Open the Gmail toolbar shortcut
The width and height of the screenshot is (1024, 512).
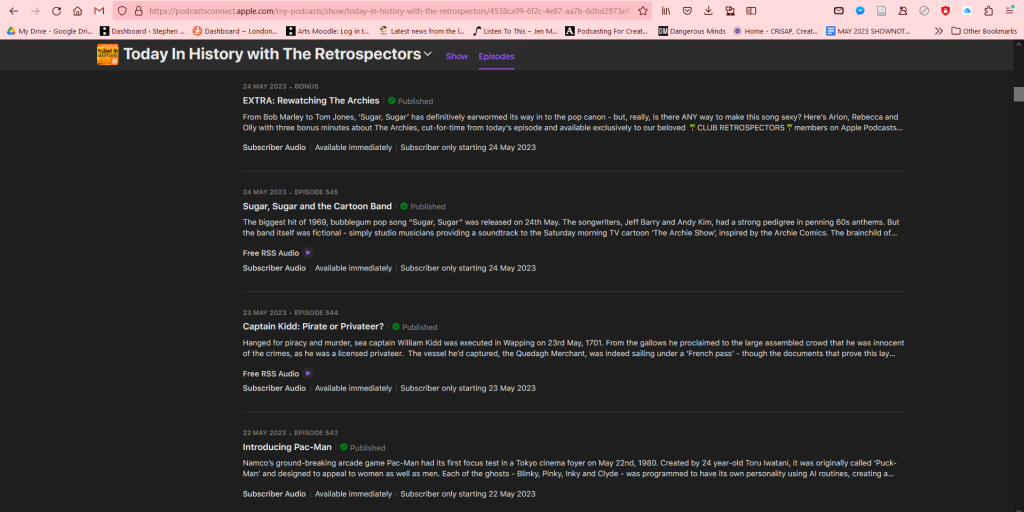click(99, 11)
